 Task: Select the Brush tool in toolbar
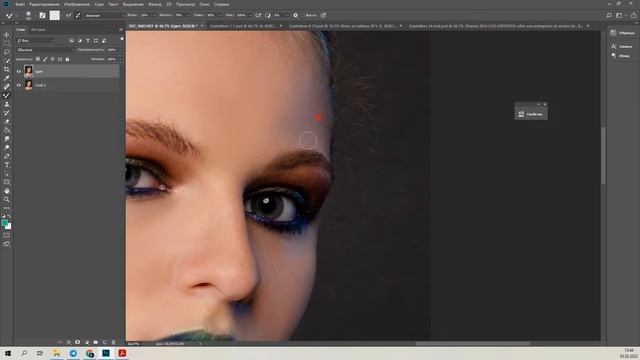tap(7, 95)
